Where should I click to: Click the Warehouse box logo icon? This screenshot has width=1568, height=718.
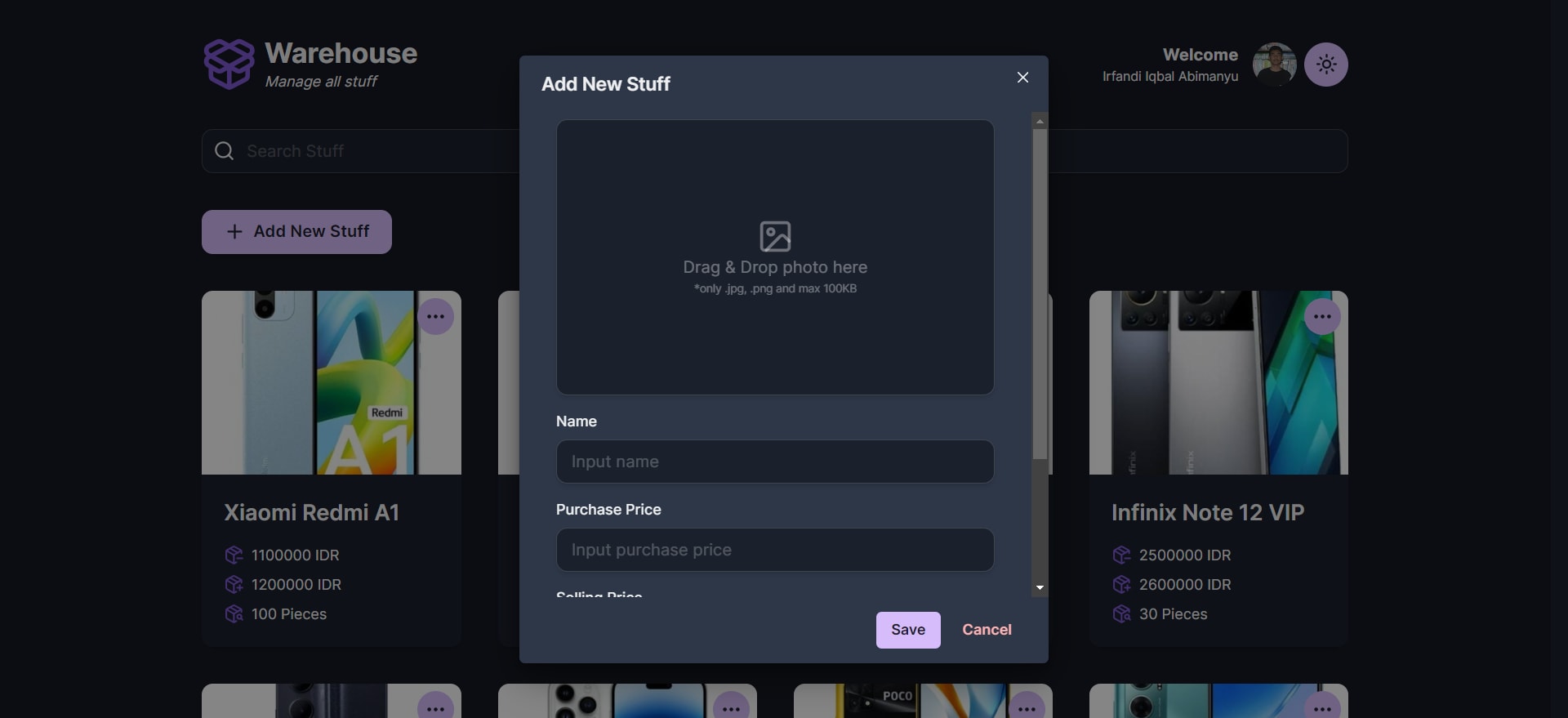click(x=229, y=64)
